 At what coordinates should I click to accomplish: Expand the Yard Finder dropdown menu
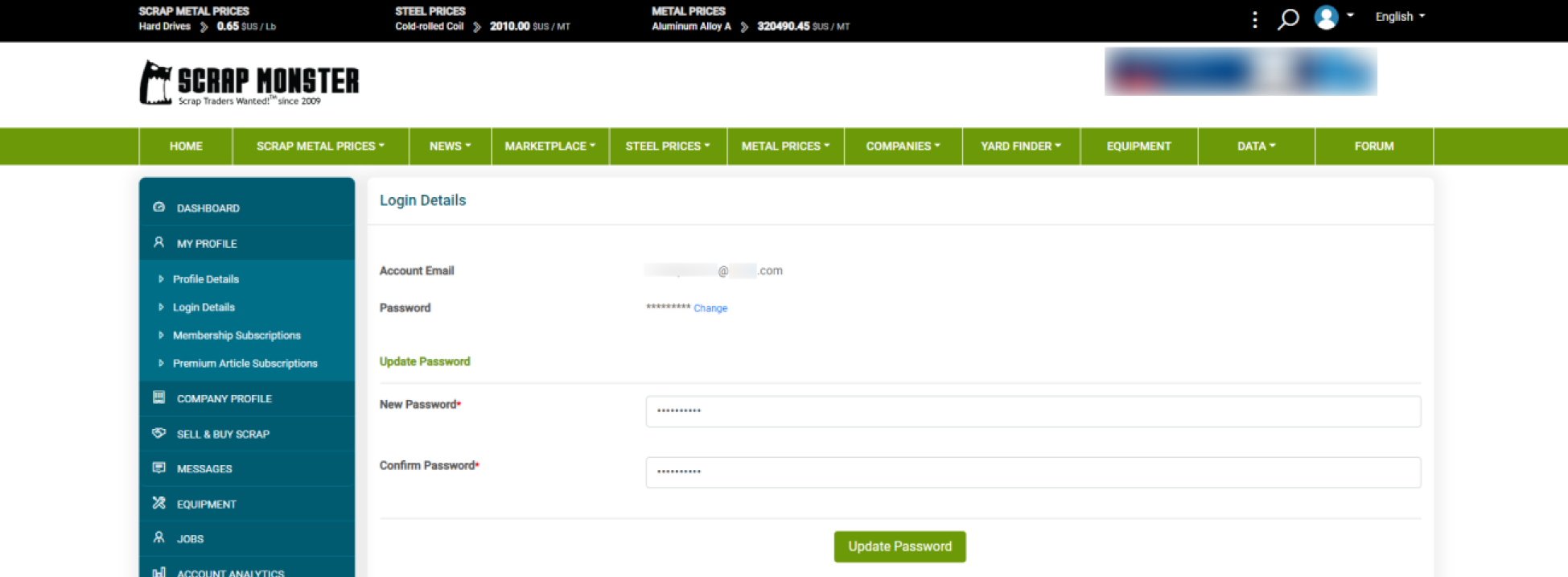tap(1020, 146)
